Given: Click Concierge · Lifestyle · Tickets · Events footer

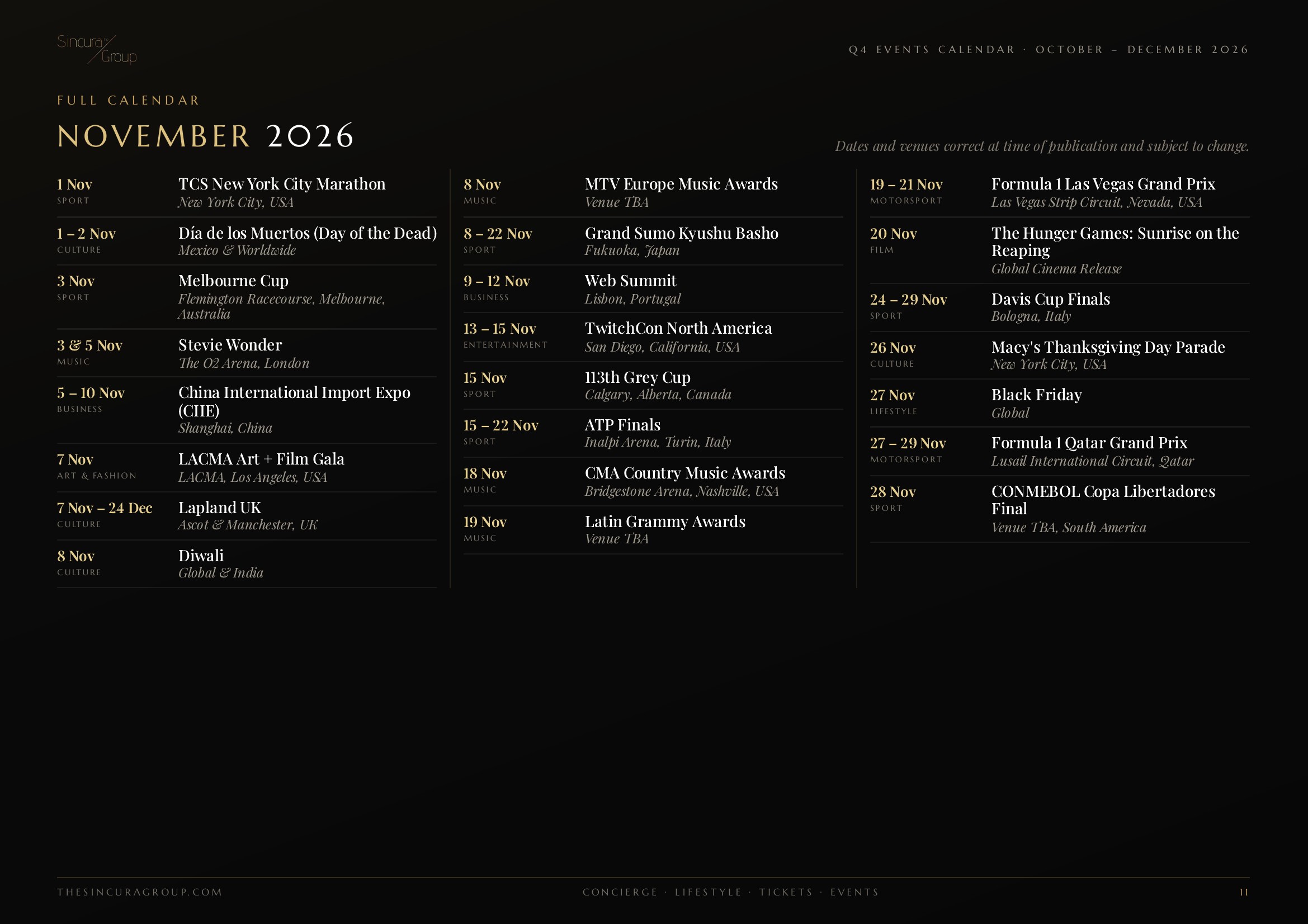Looking at the screenshot, I should pos(730,892).
